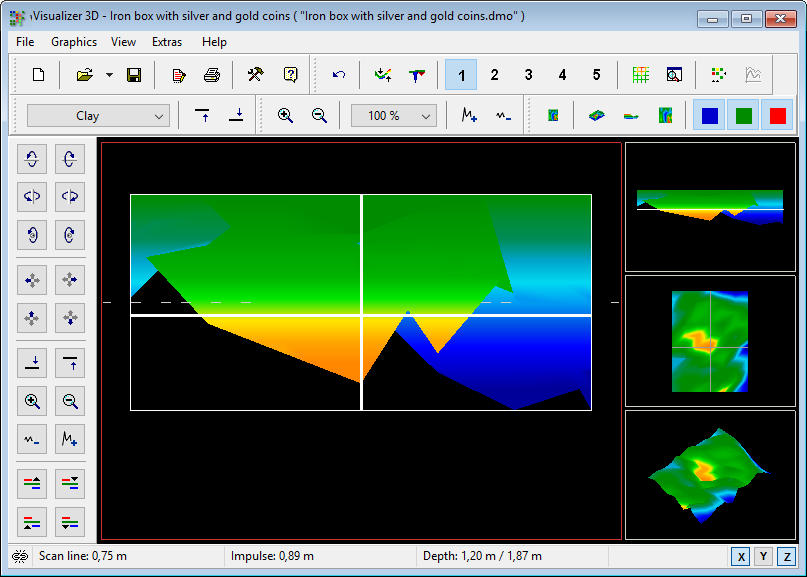Screen dimensions: 807x577
Task: Toggle the grid overlay icon
Action: [640, 75]
